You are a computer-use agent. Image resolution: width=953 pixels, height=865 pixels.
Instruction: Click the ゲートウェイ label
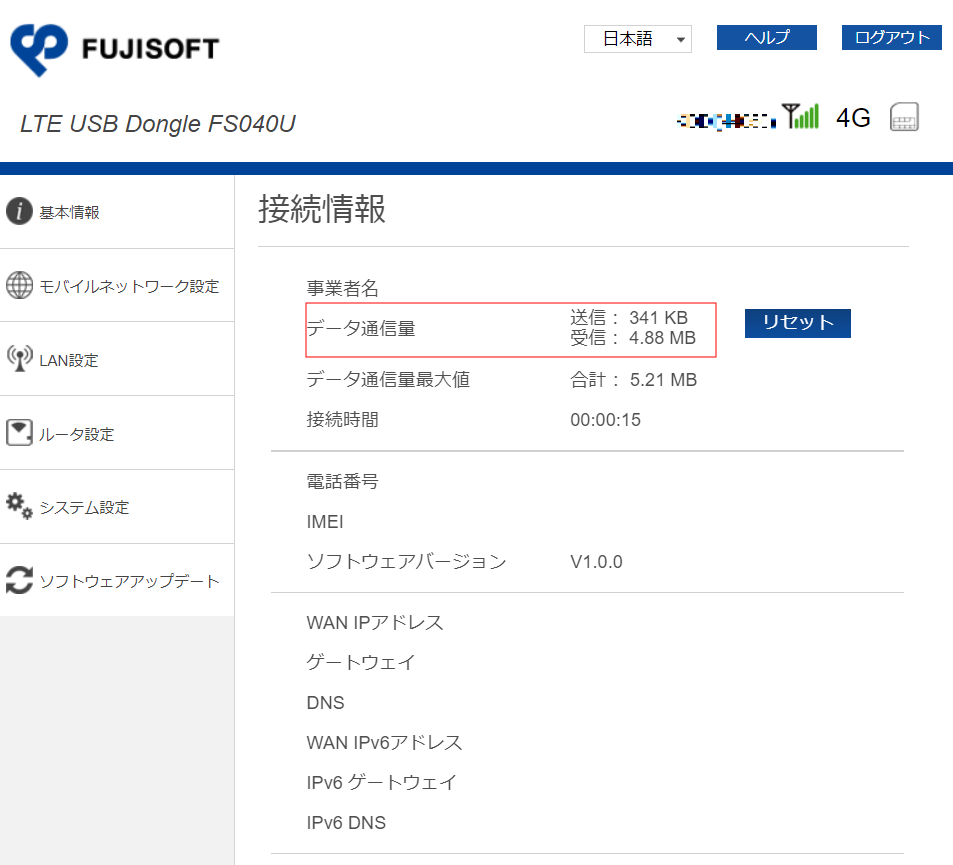[x=361, y=663]
